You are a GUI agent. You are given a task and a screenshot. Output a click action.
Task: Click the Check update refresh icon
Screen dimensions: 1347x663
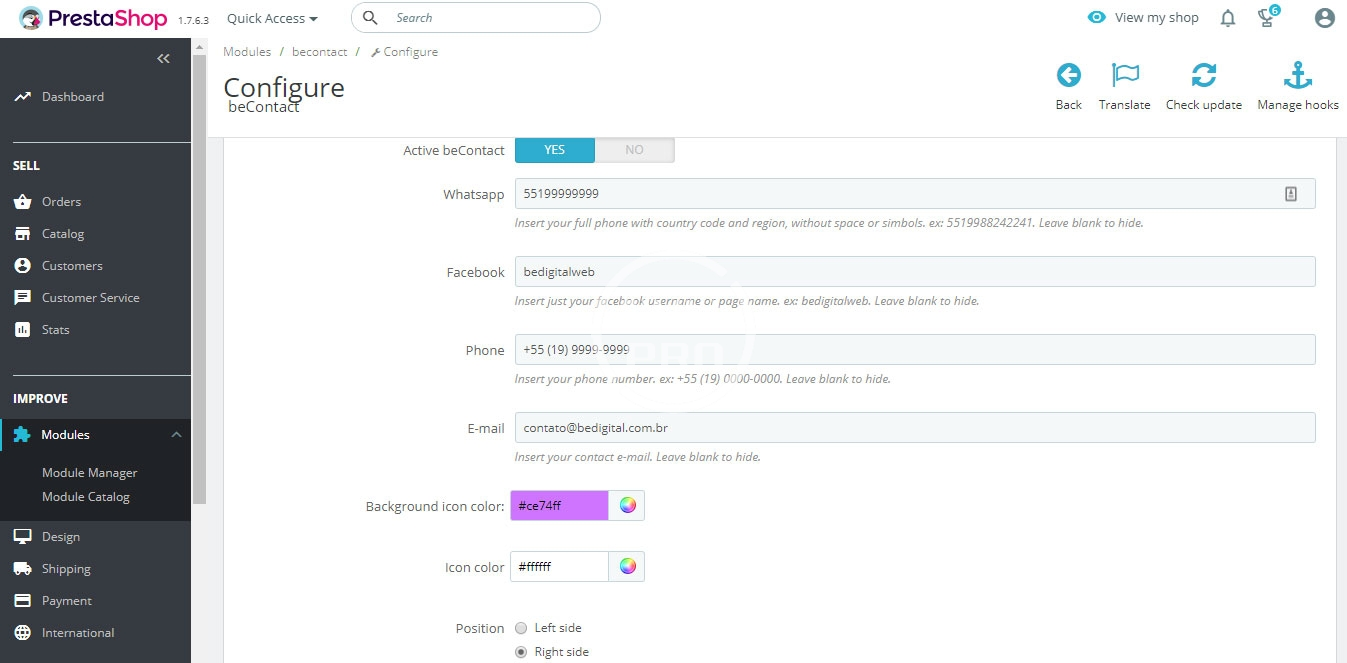[1204, 76]
